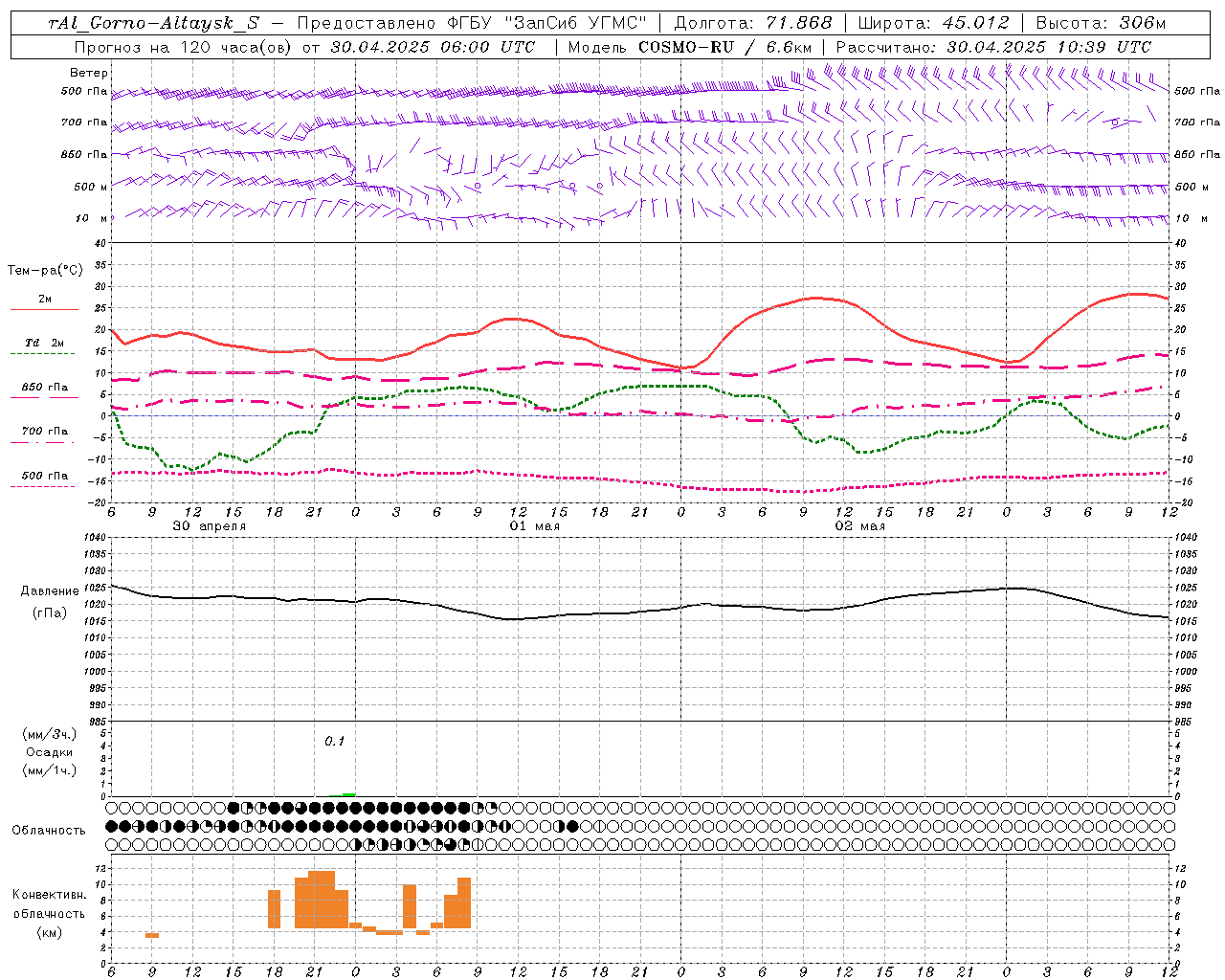This screenshot has height=980, width=1225.
Task: Click the (км) unit label
Action: tap(49, 932)
